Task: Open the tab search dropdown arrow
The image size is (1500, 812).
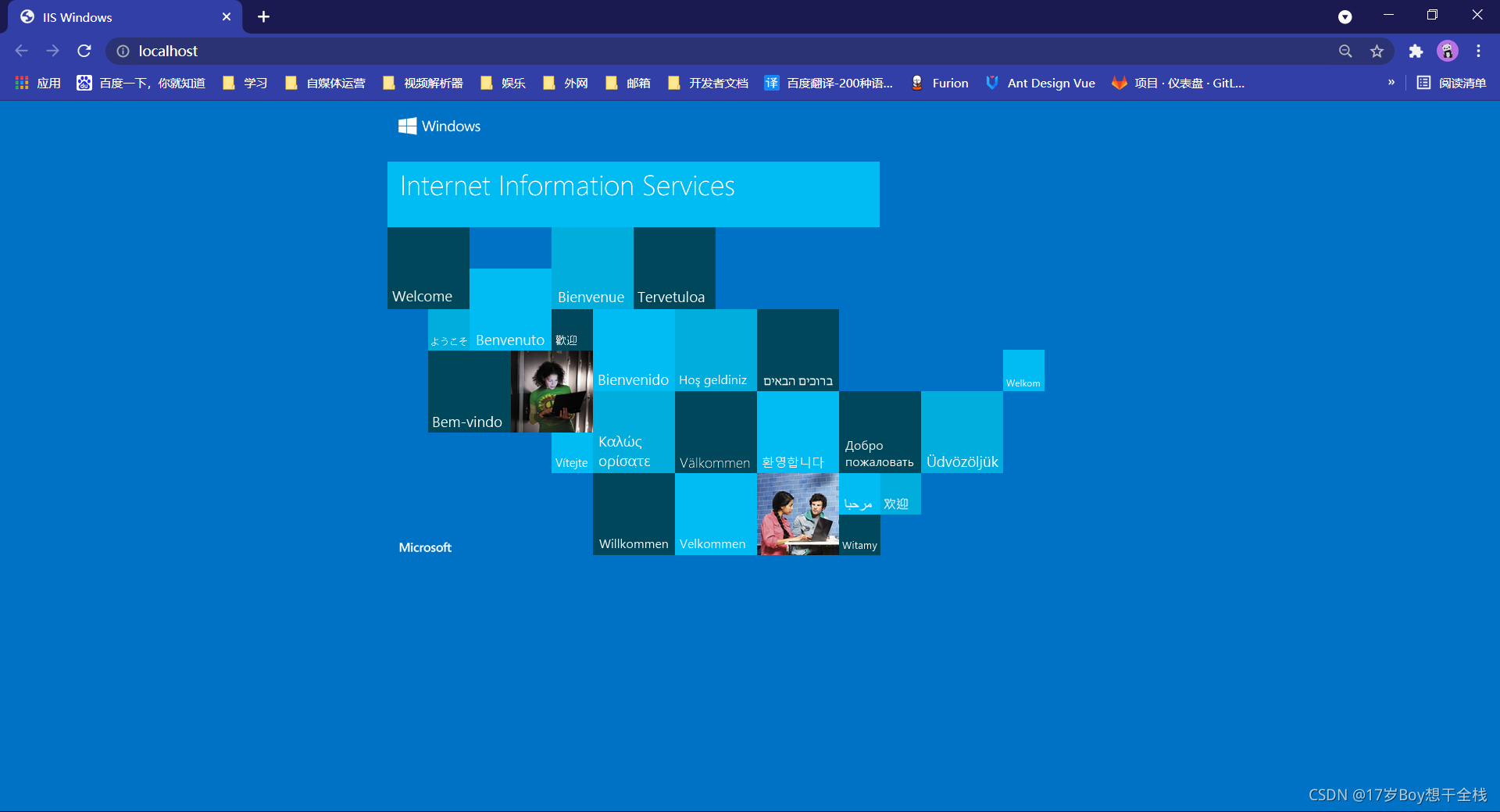Action: click(x=1345, y=16)
